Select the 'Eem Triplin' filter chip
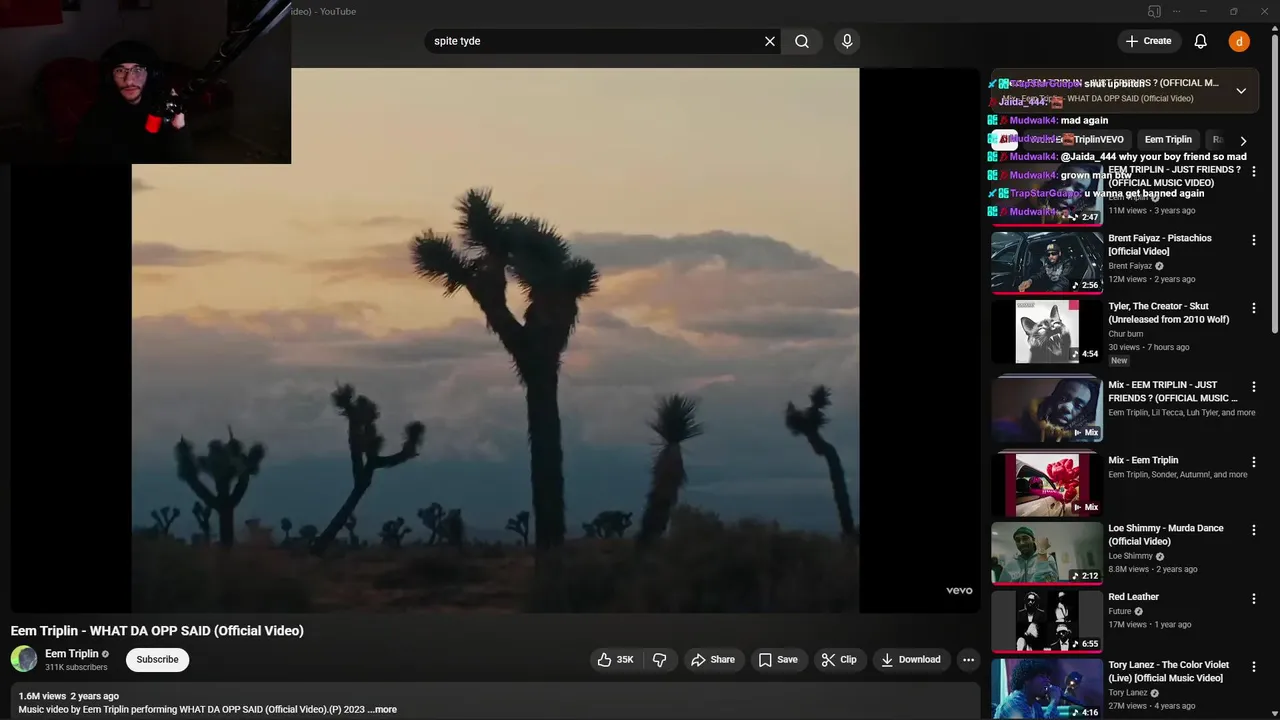This screenshot has height=720, width=1280. click(x=1168, y=140)
